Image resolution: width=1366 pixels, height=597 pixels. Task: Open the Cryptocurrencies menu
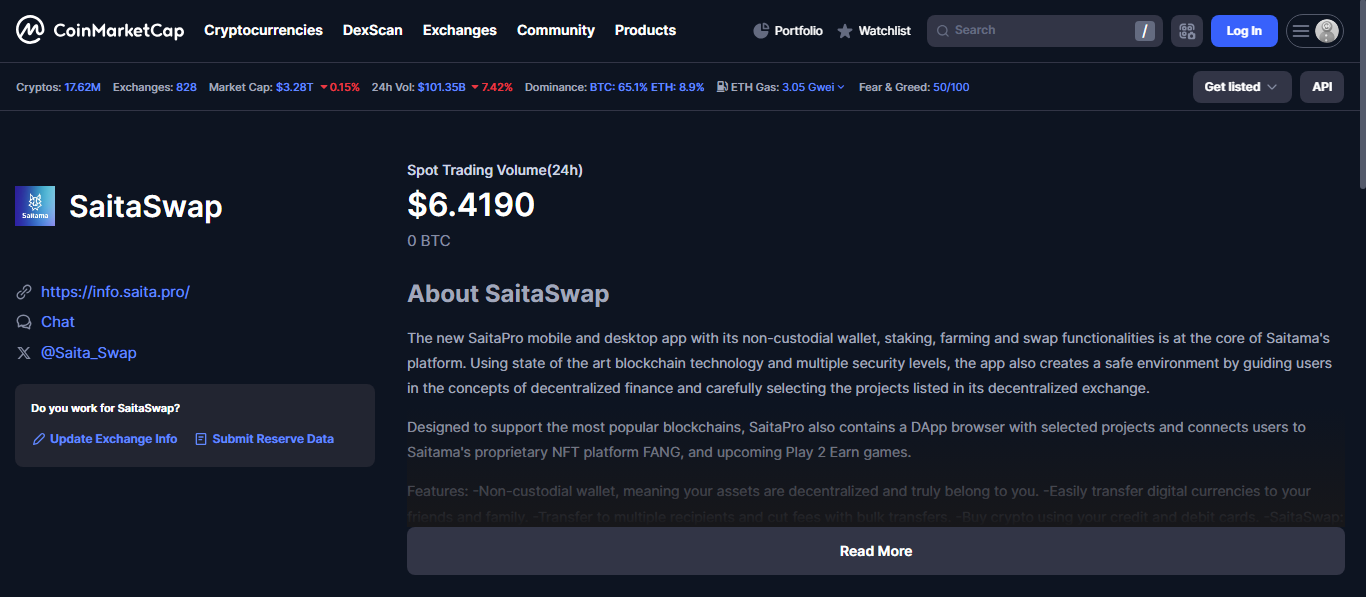pos(263,30)
